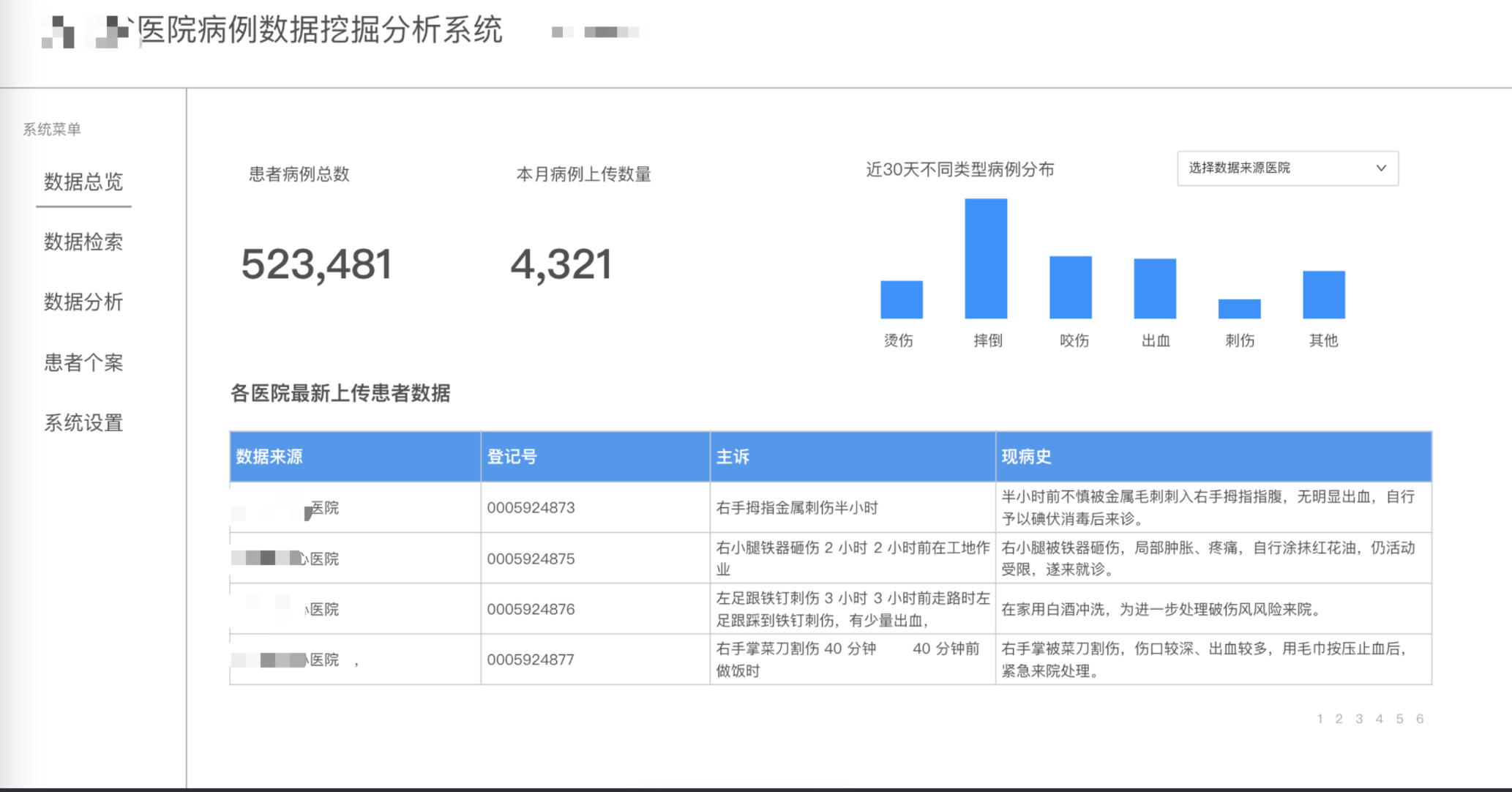Click the 摔倒 bar in chart

pyautogui.click(x=985, y=258)
